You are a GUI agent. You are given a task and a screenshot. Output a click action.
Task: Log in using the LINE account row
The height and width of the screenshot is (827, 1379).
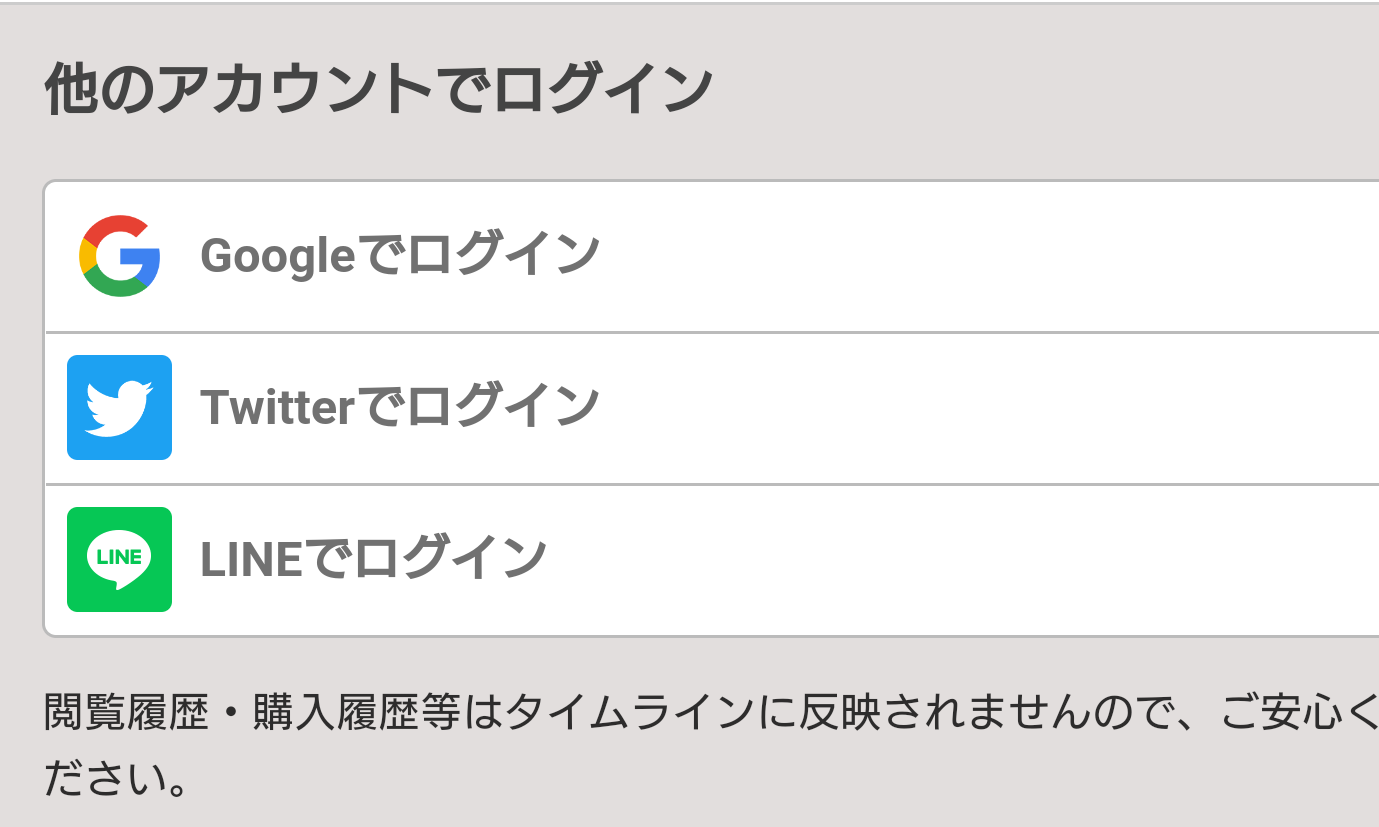(x=712, y=560)
